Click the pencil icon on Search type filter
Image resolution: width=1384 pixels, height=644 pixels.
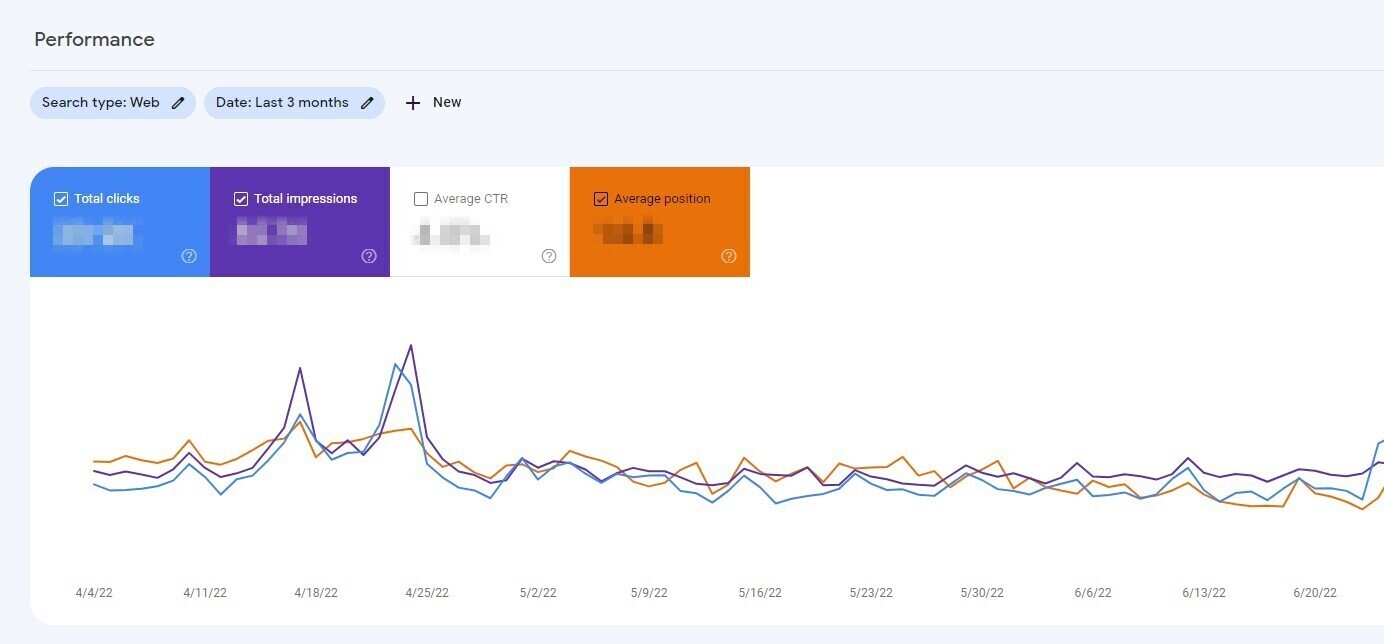click(177, 102)
